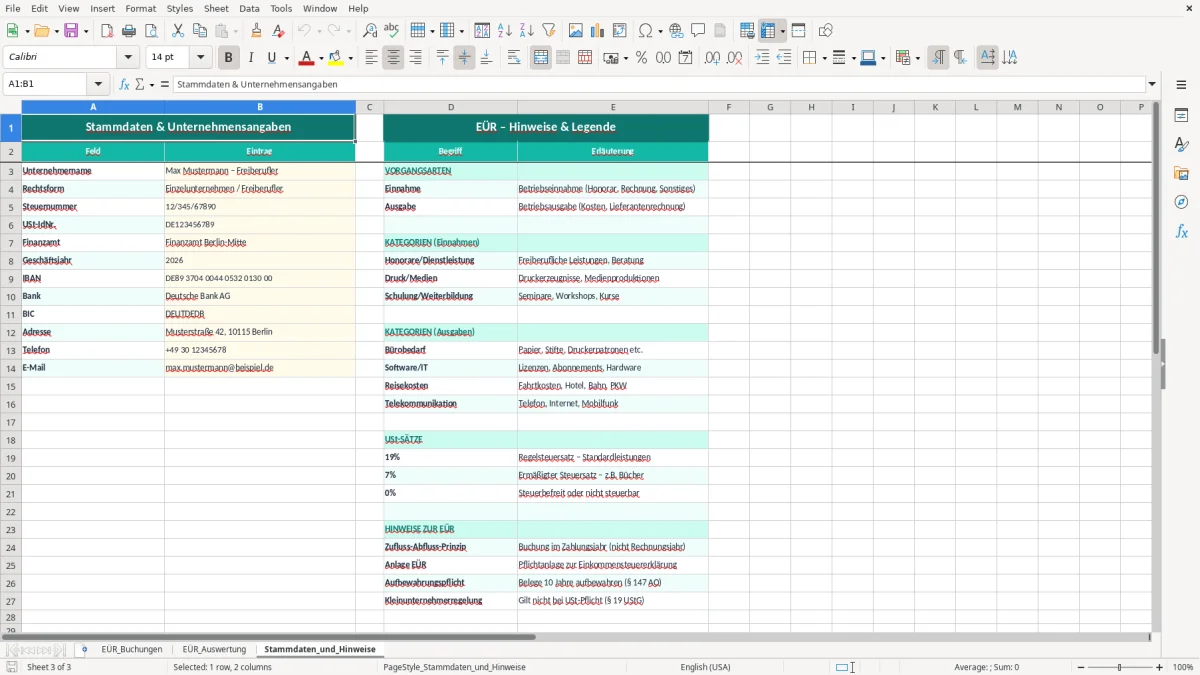Click the Print icon
Screen dimensions: 1200x675
click(x=129, y=31)
